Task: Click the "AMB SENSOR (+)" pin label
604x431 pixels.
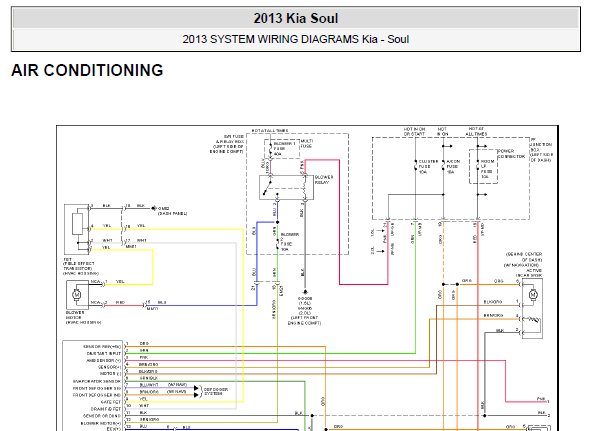Action: tap(103, 361)
